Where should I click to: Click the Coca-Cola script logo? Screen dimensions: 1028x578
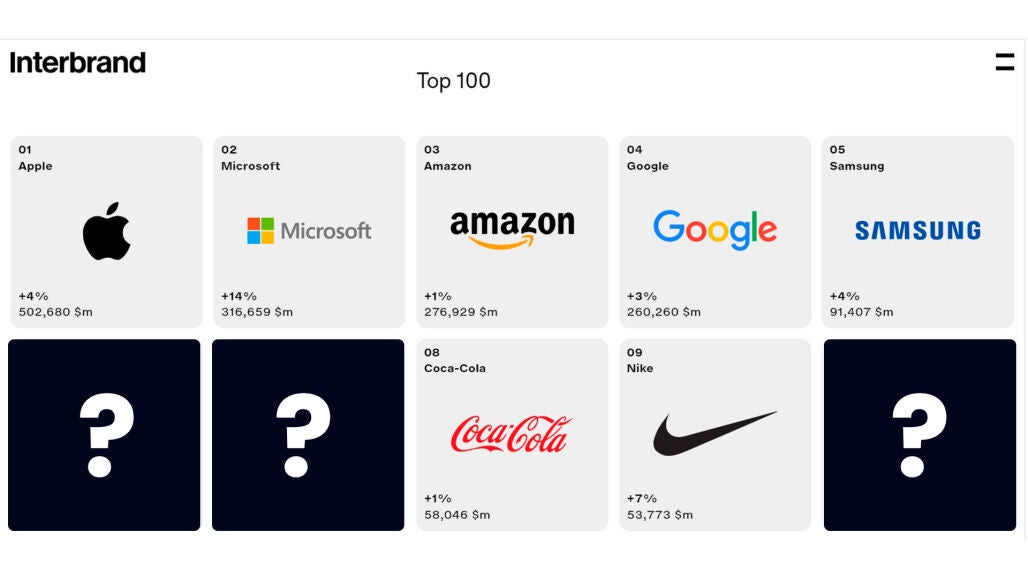pos(511,434)
